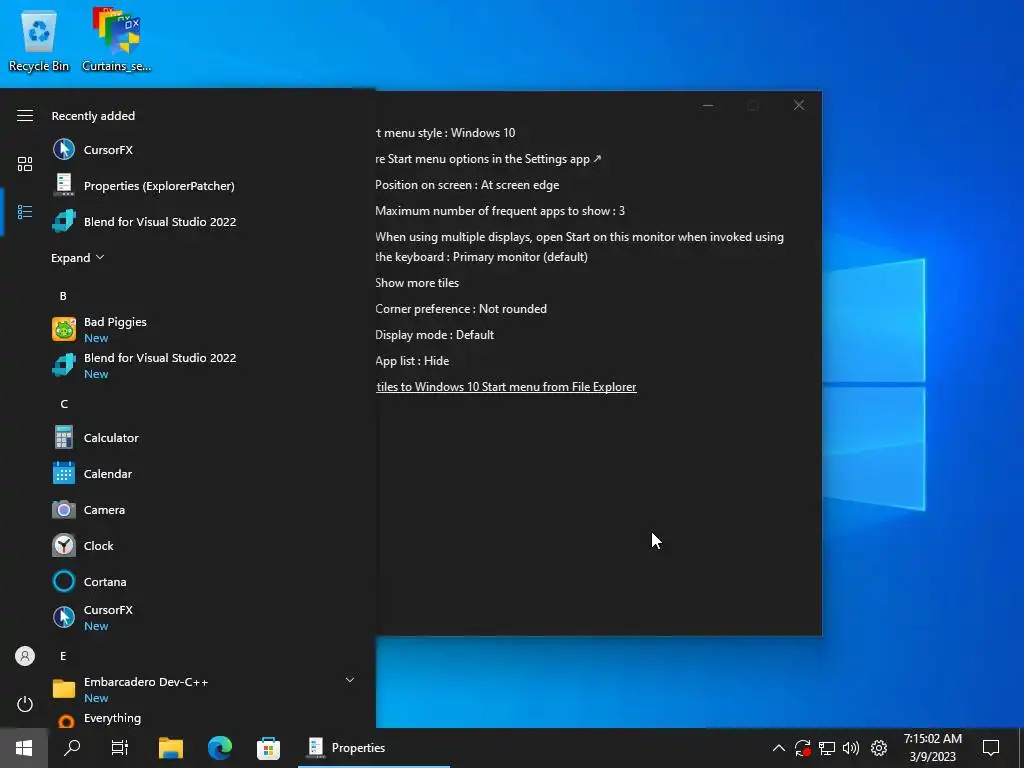Viewport: 1024px width, 768px height.
Task: Close the Properties window
Action: click(x=799, y=105)
